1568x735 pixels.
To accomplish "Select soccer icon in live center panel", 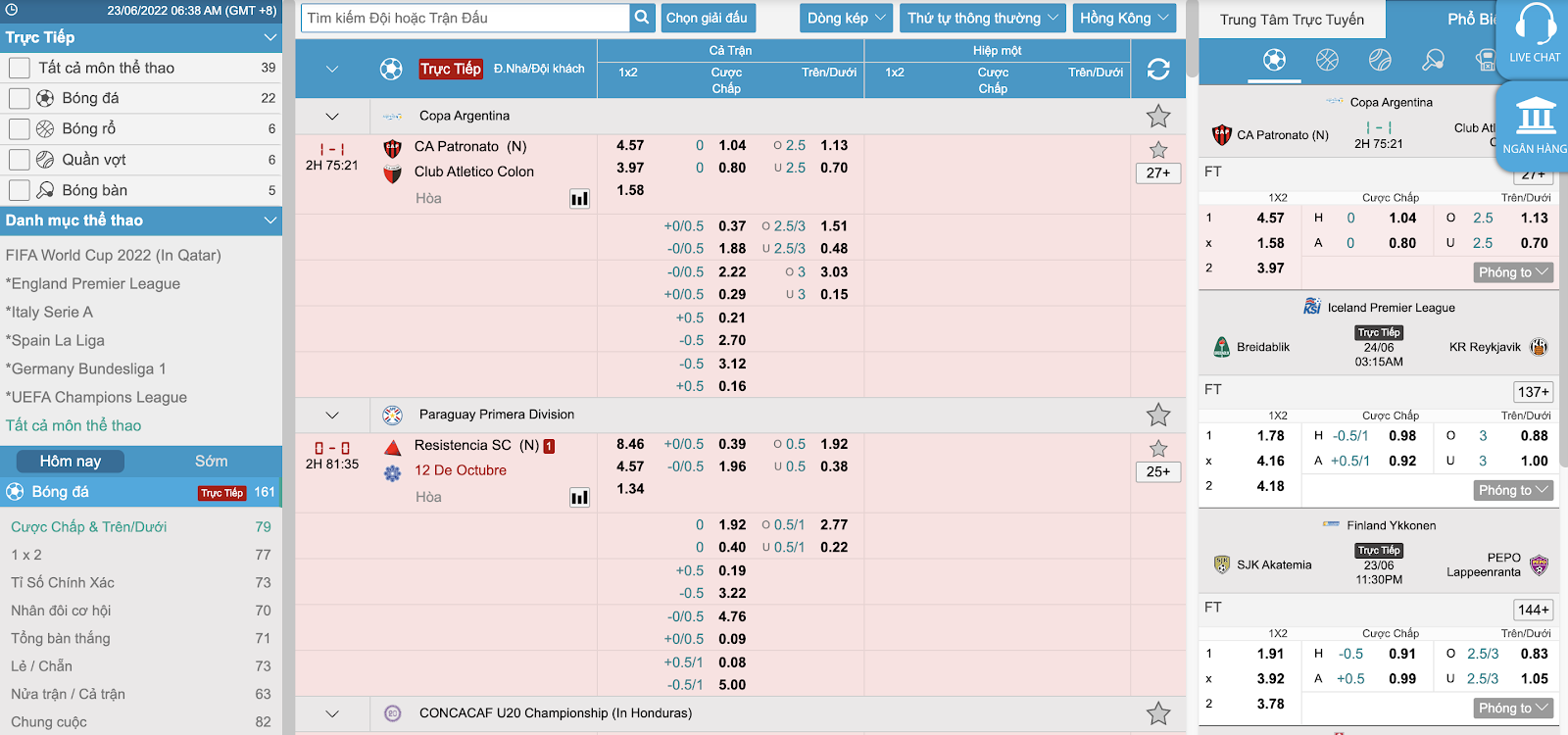I will [x=1274, y=61].
